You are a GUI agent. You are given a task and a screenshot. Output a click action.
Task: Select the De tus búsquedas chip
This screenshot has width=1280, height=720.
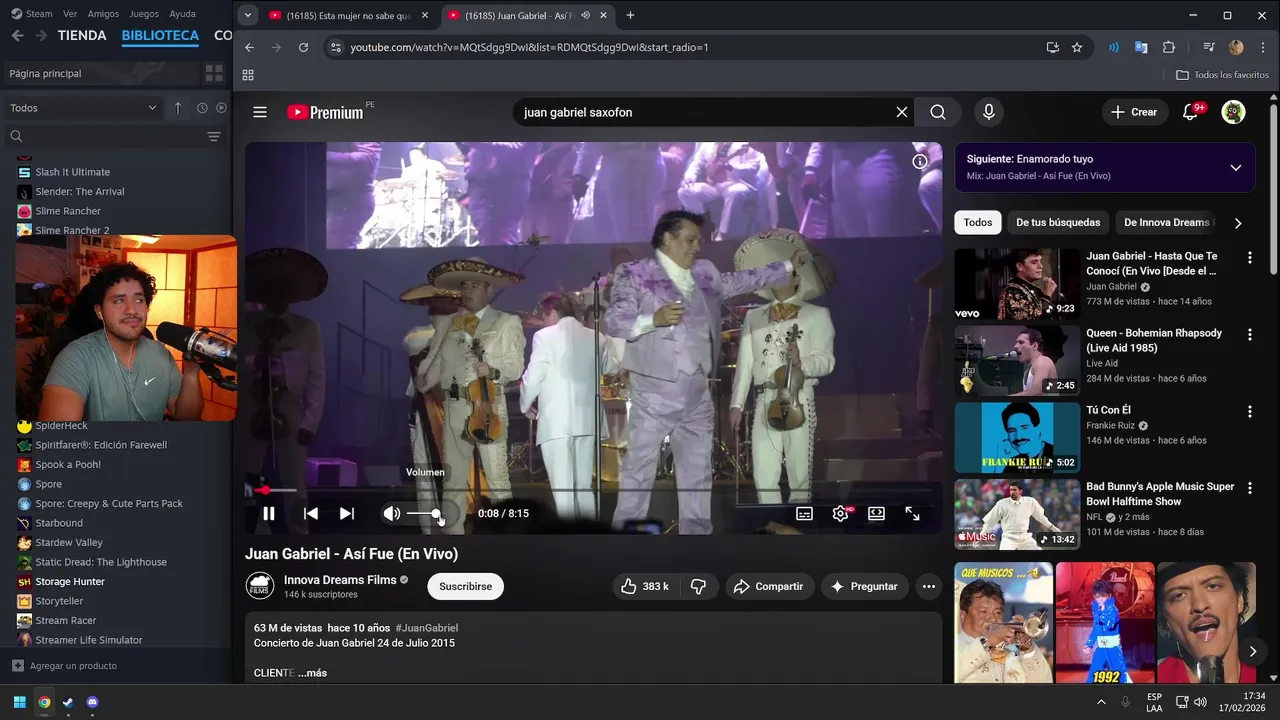[x=1058, y=222]
